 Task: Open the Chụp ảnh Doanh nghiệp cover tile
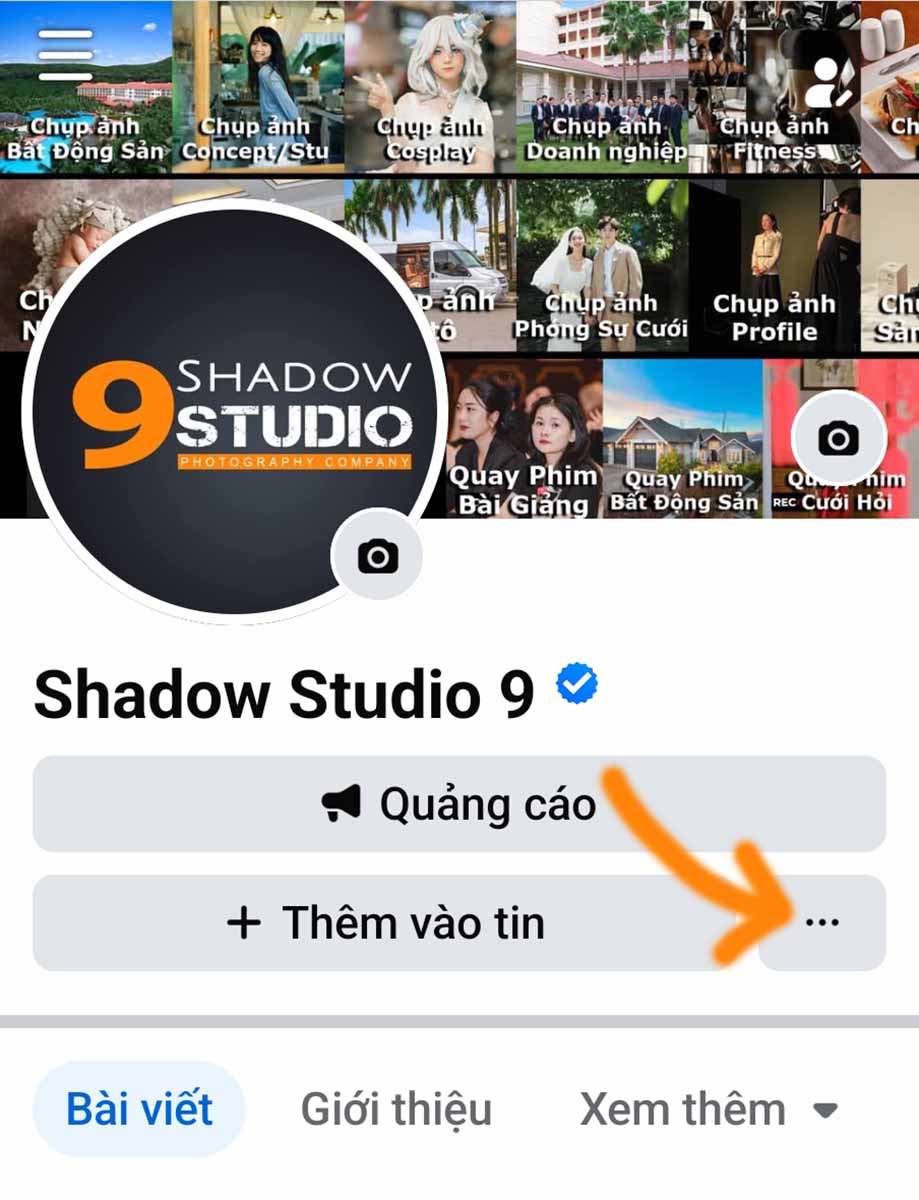click(x=602, y=87)
